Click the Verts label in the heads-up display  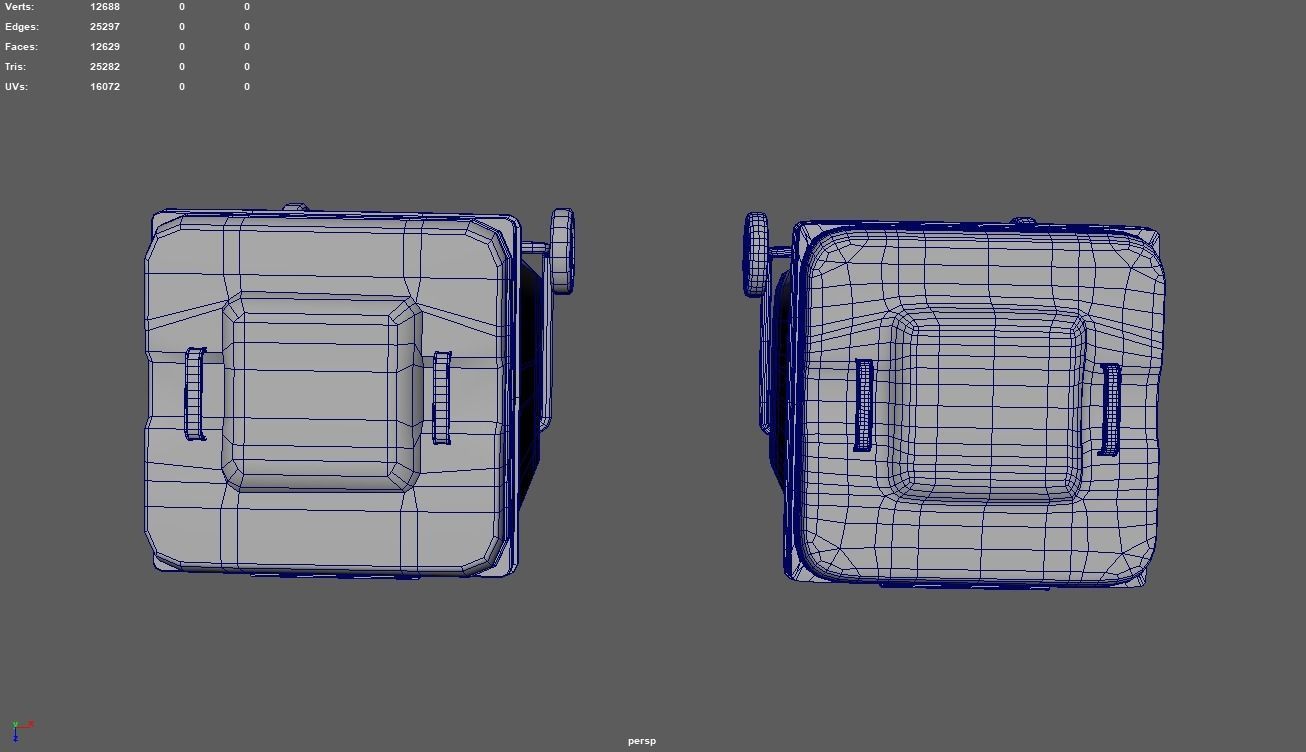[19, 7]
